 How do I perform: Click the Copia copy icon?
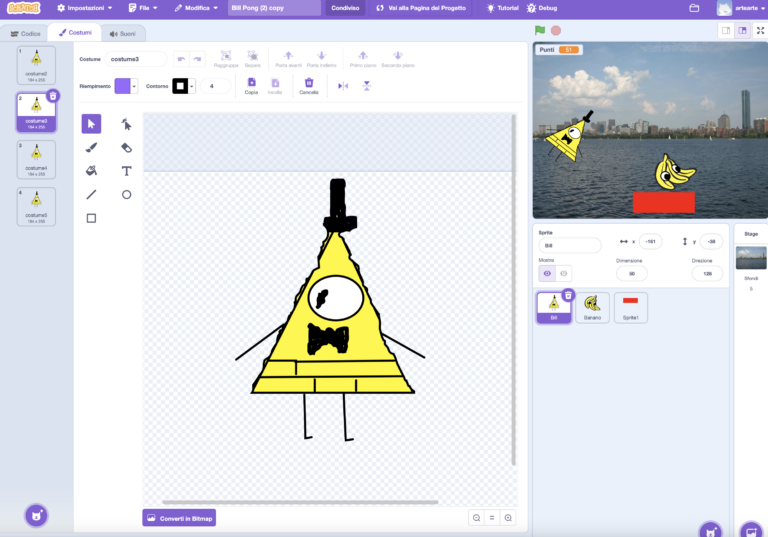pyautogui.click(x=251, y=82)
